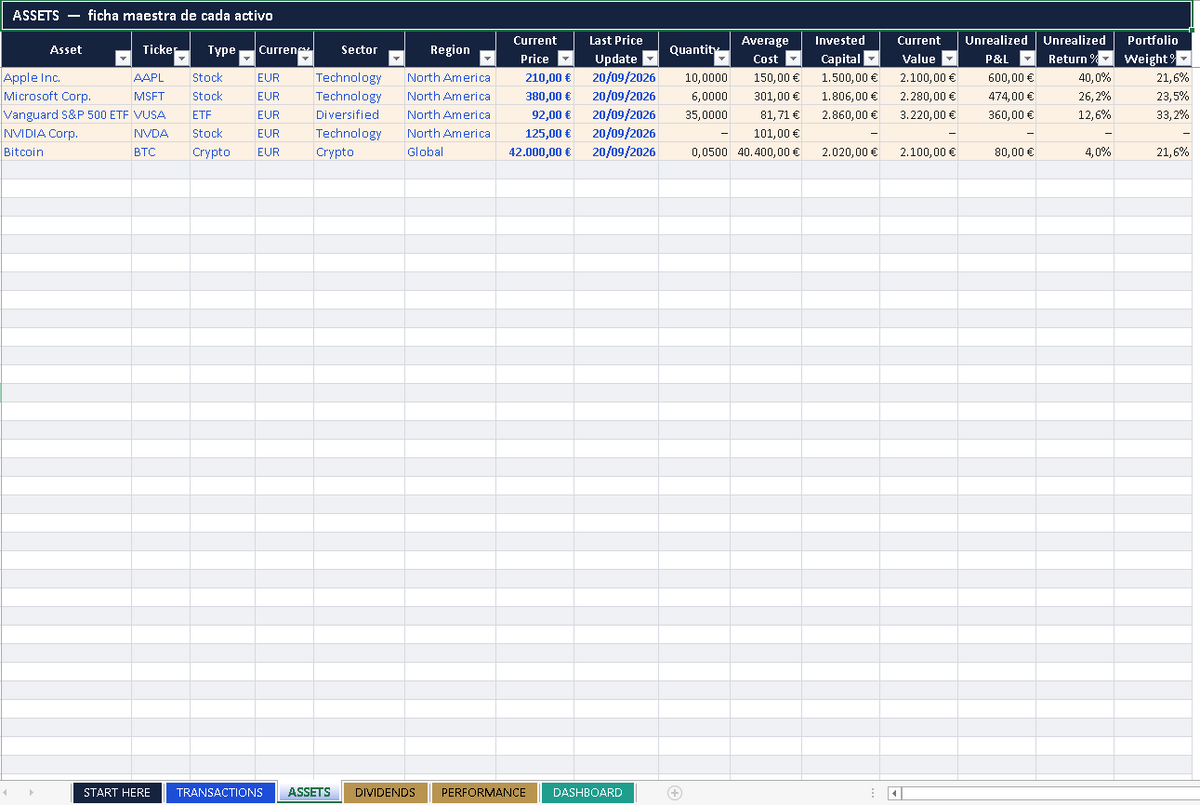Open the Type column filter dropdown

[x=247, y=59]
